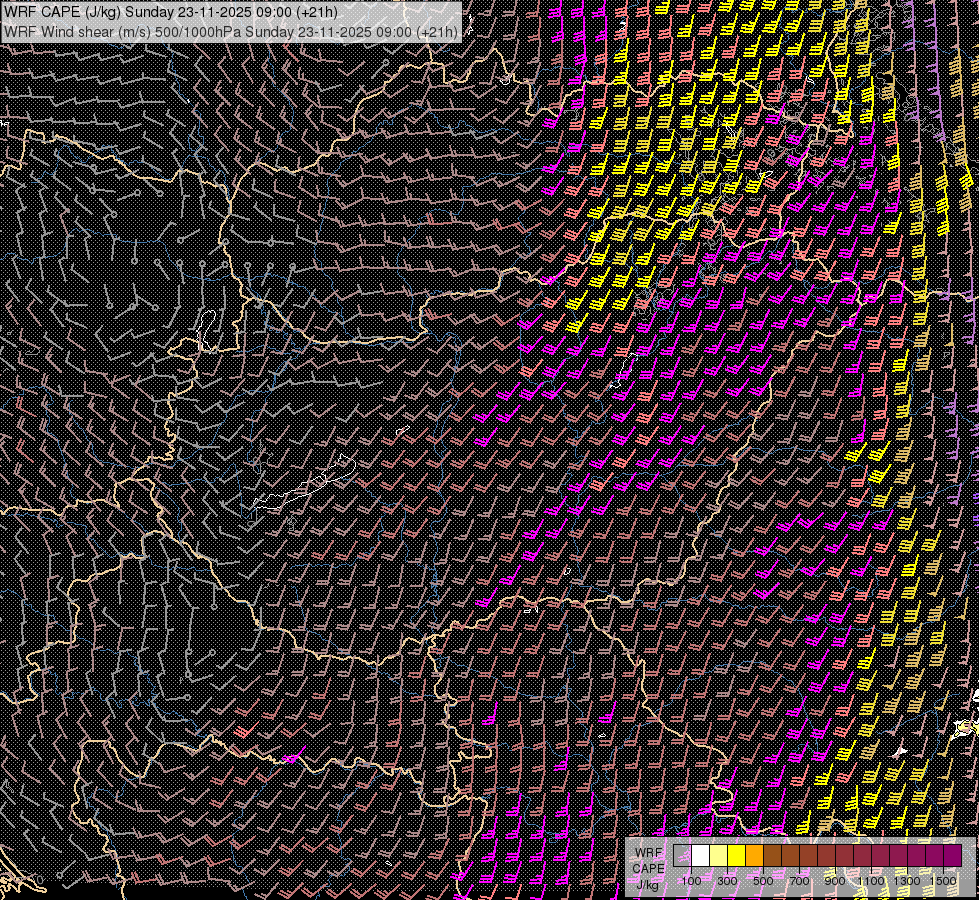Pick the bright yellow CAPE legend swatch
The image size is (979, 900).
[736, 855]
